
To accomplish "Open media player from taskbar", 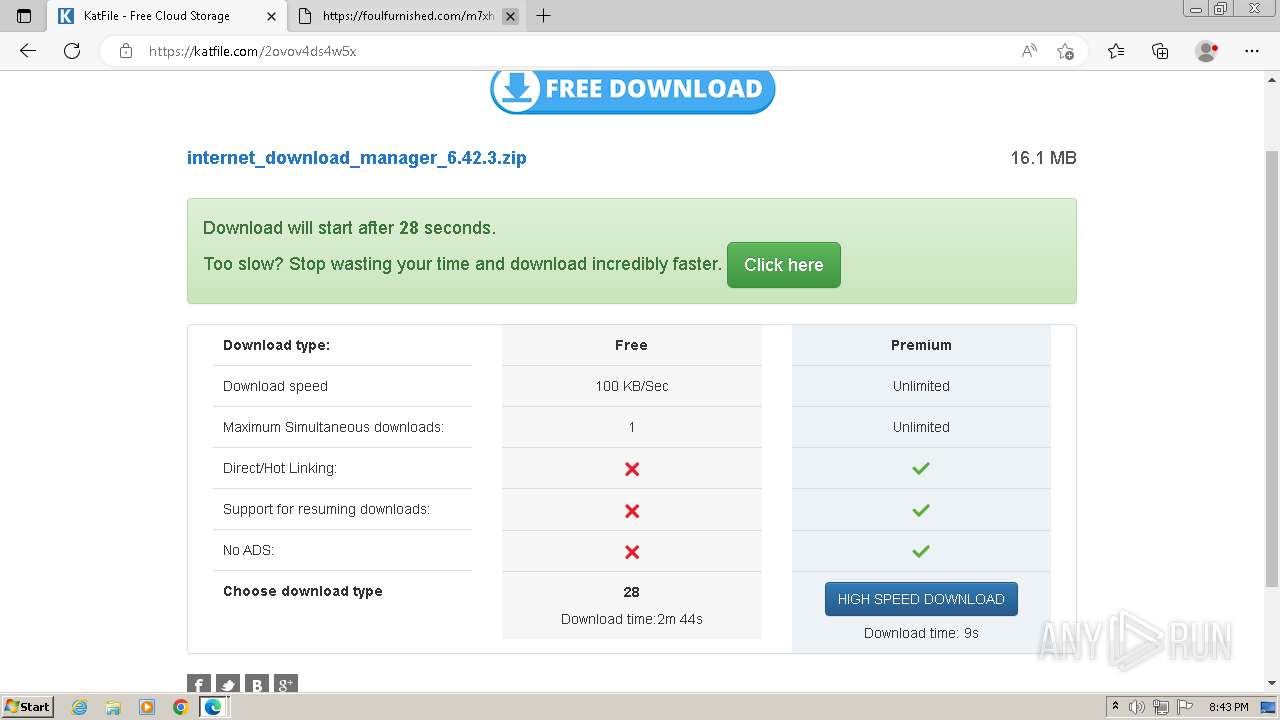I will (x=147, y=707).
